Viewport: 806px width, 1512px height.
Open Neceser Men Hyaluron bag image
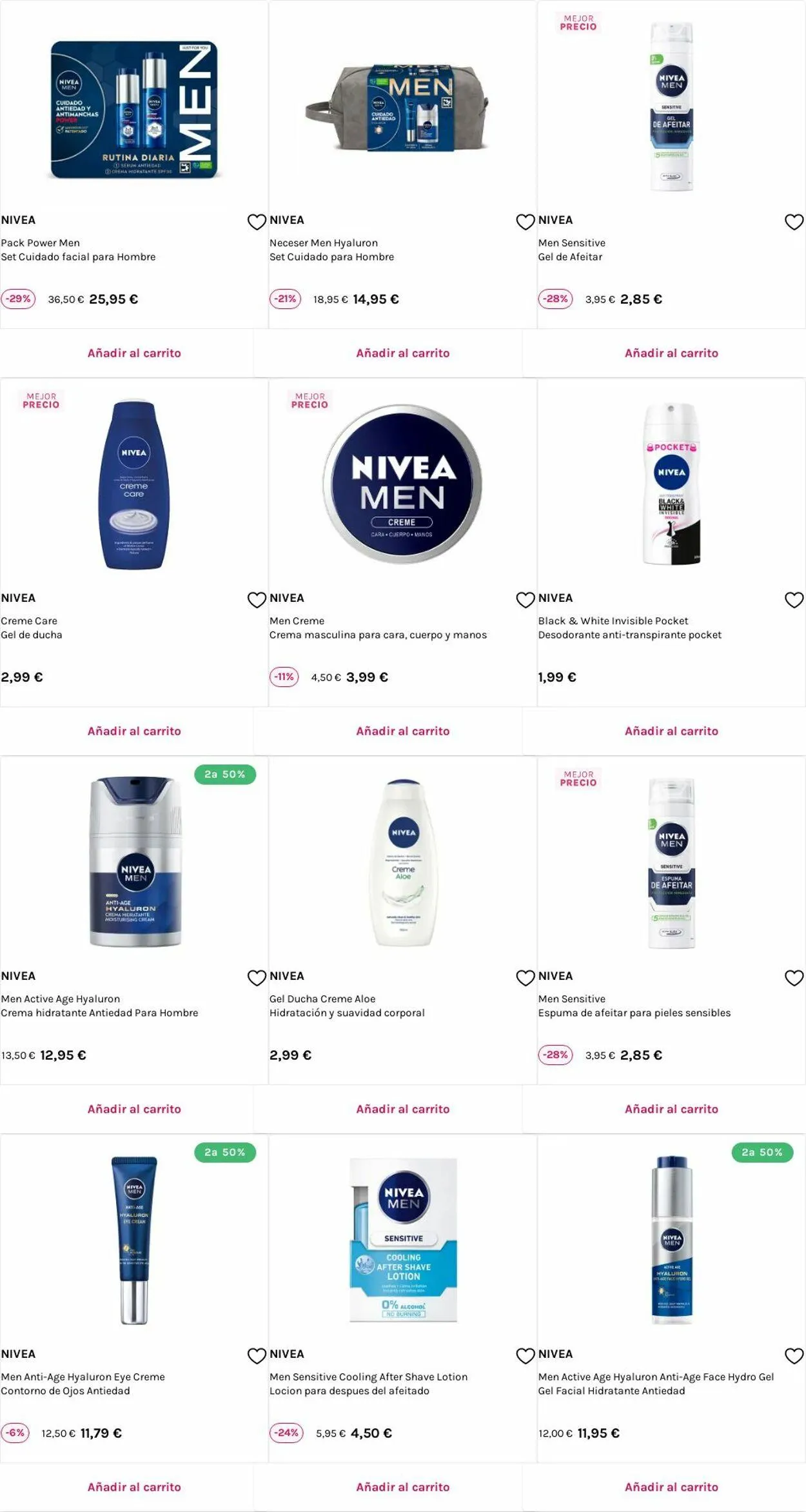click(397, 107)
